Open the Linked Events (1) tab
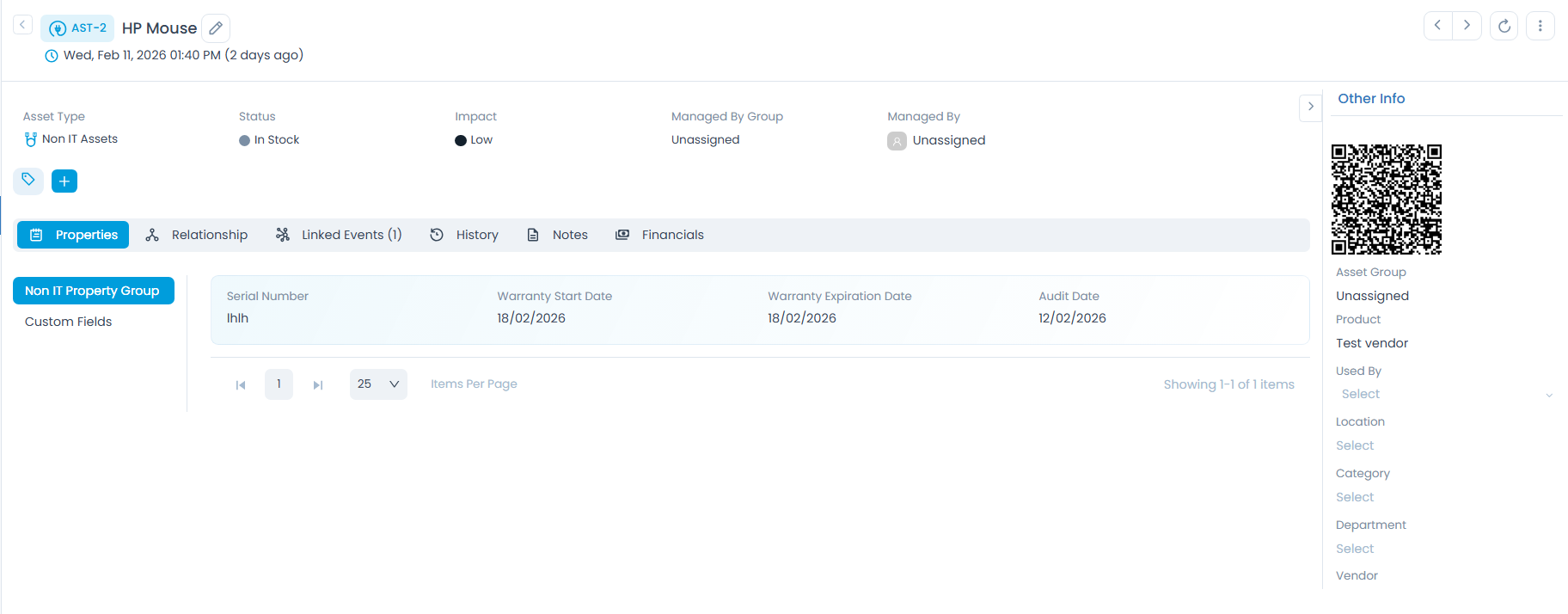This screenshot has height=614, width=1568. click(339, 235)
